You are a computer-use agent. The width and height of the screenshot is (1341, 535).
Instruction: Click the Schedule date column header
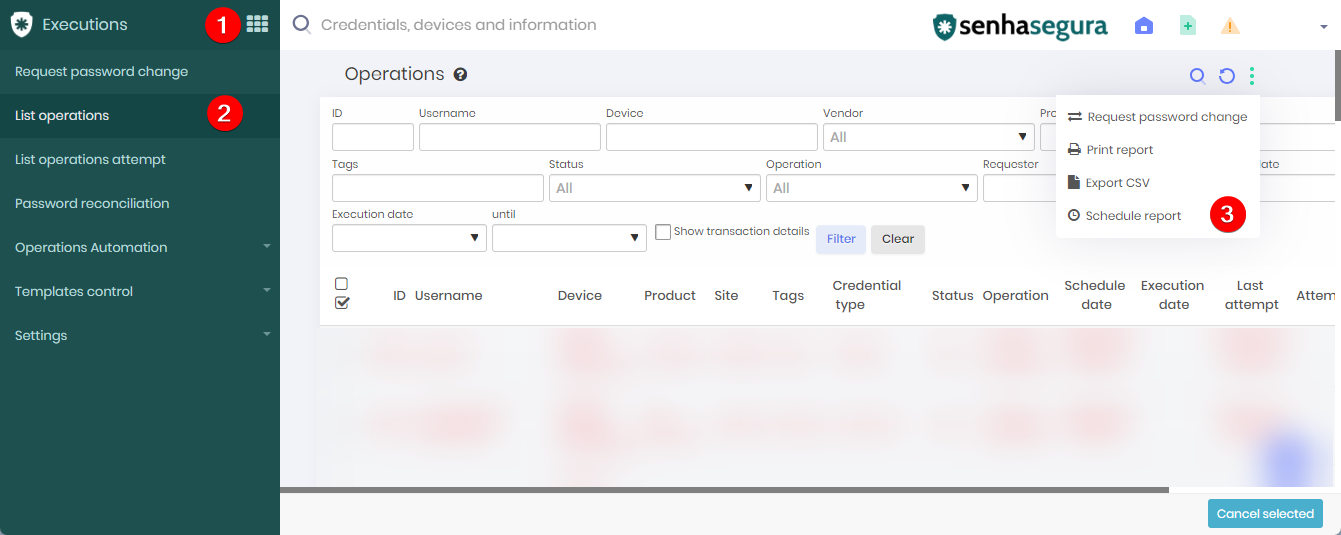point(1095,295)
